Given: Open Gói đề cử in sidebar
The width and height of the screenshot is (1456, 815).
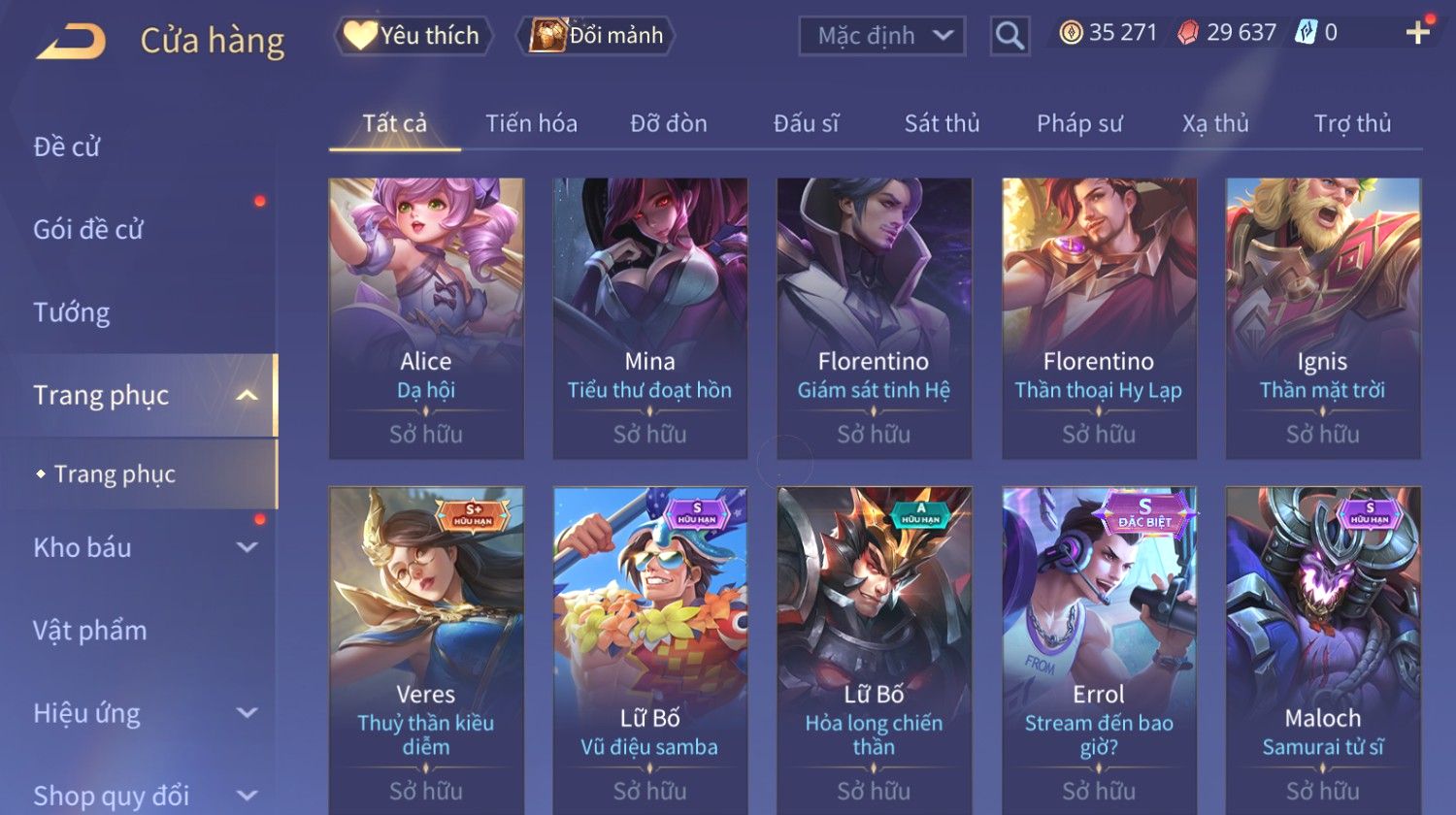Looking at the screenshot, I should [x=88, y=230].
